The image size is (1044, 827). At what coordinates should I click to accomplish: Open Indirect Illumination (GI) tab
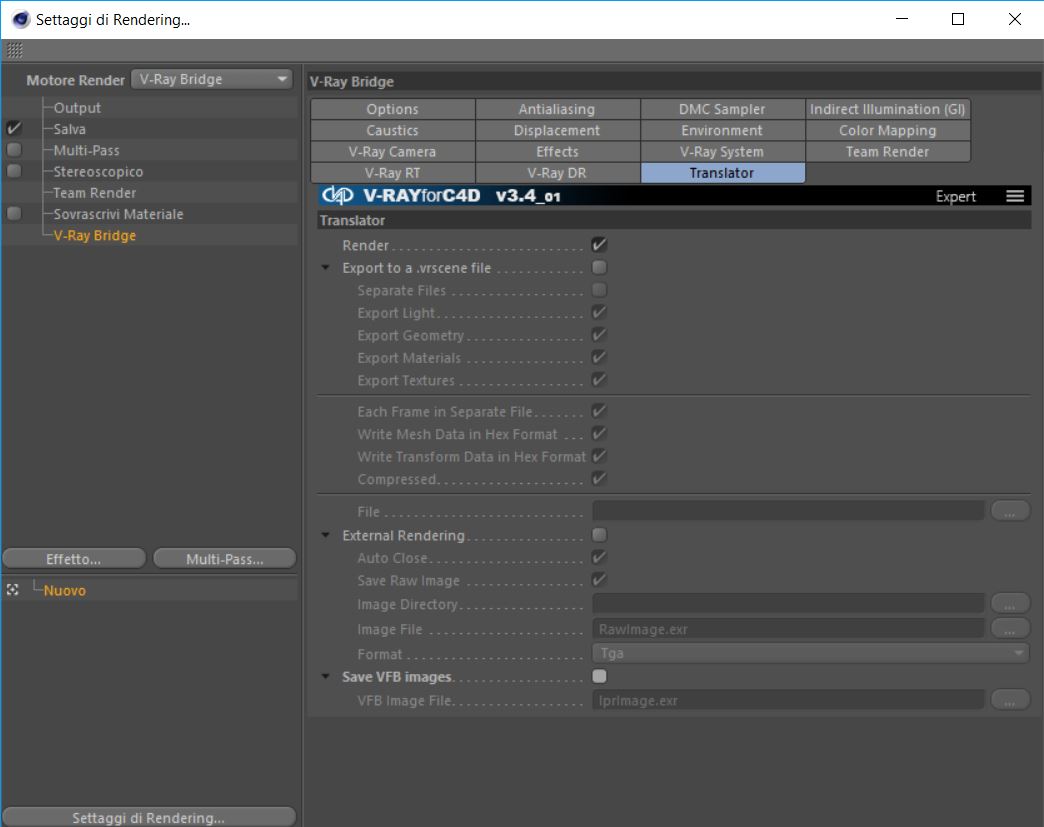pyautogui.click(x=888, y=109)
